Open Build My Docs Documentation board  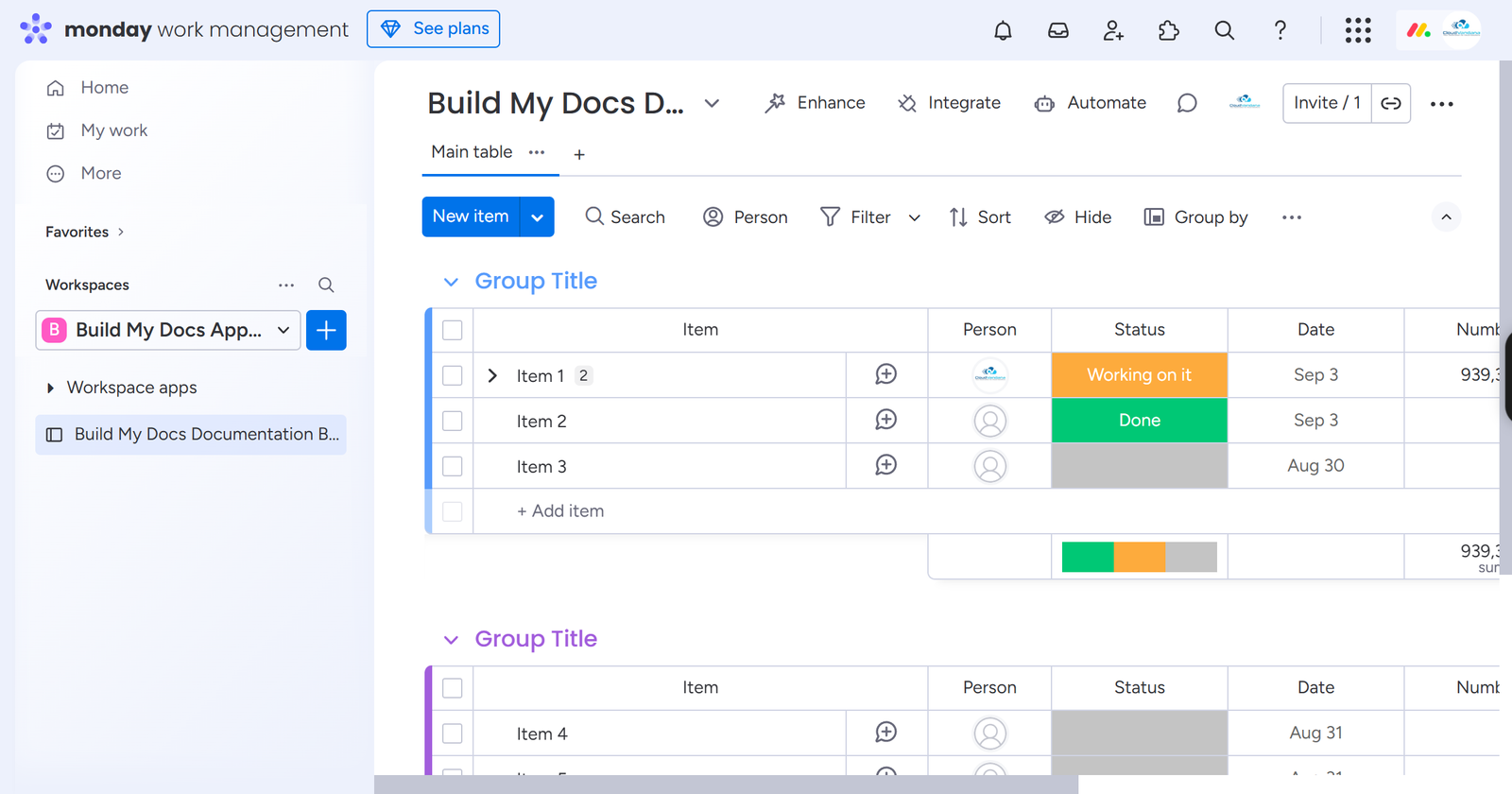coord(191,435)
